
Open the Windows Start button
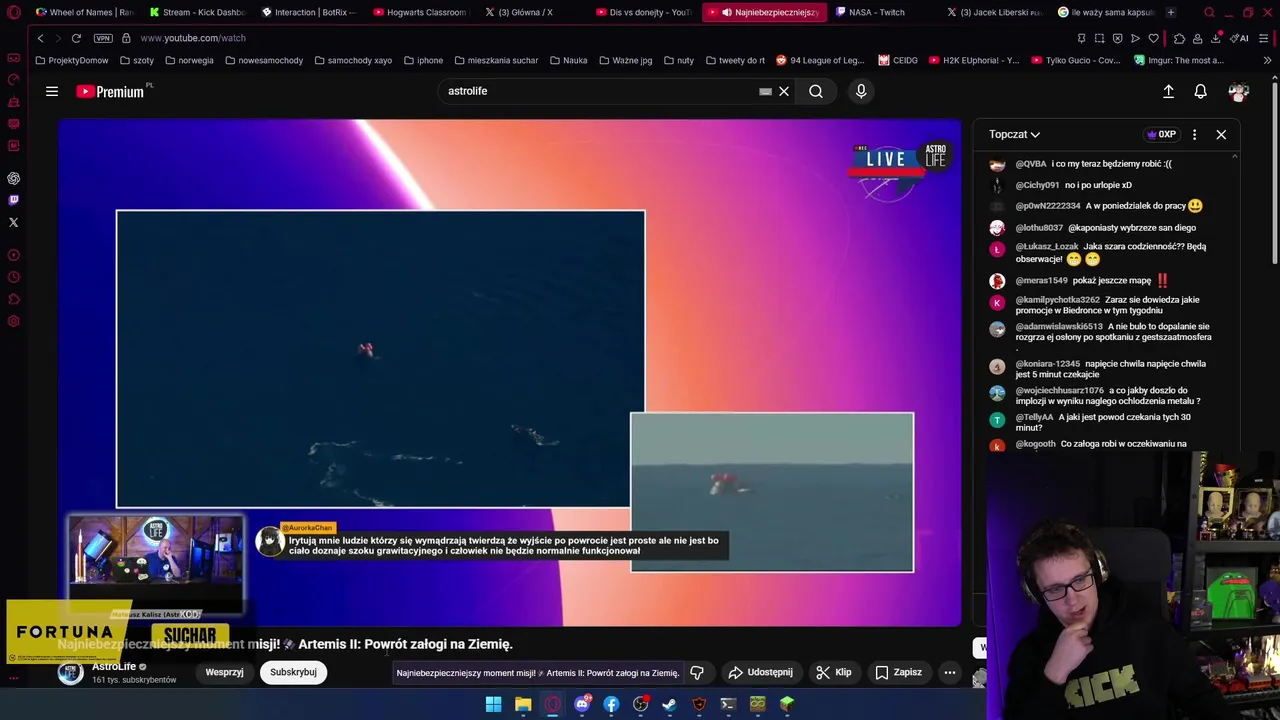[493, 704]
